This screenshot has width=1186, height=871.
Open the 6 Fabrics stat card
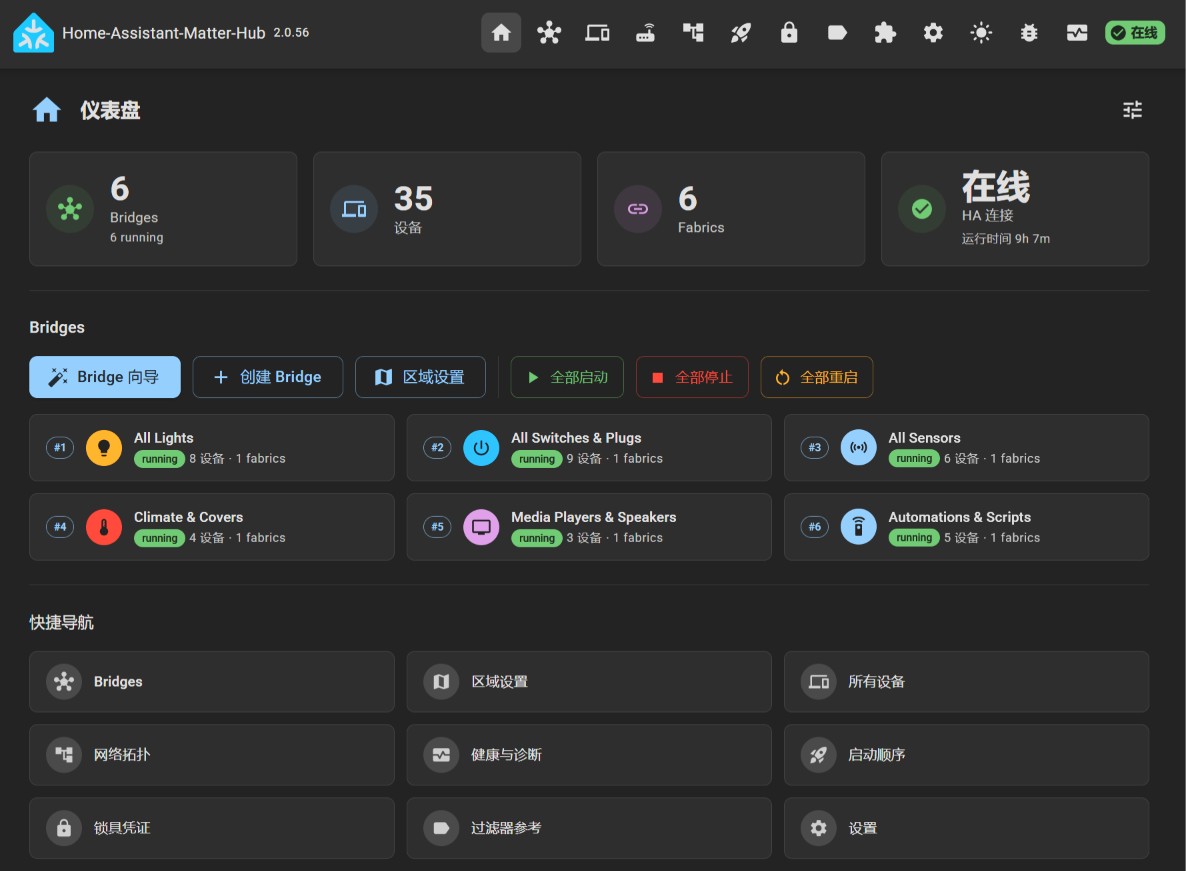coord(731,209)
